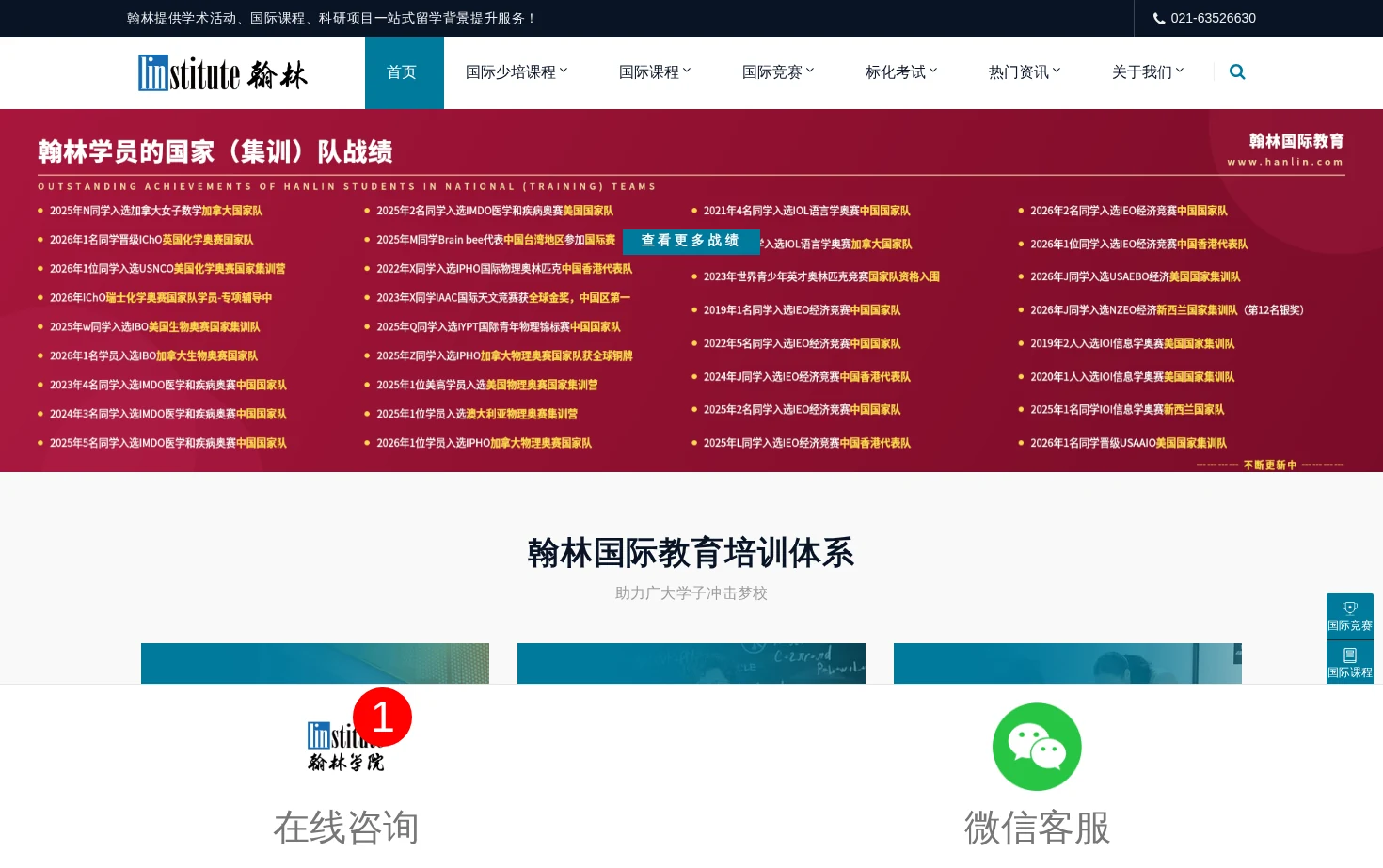Click 2026年1位同学入选USNCO美国化学奥赛国家集训营 entry
Screen dimensions: 1383x868
[167, 269]
